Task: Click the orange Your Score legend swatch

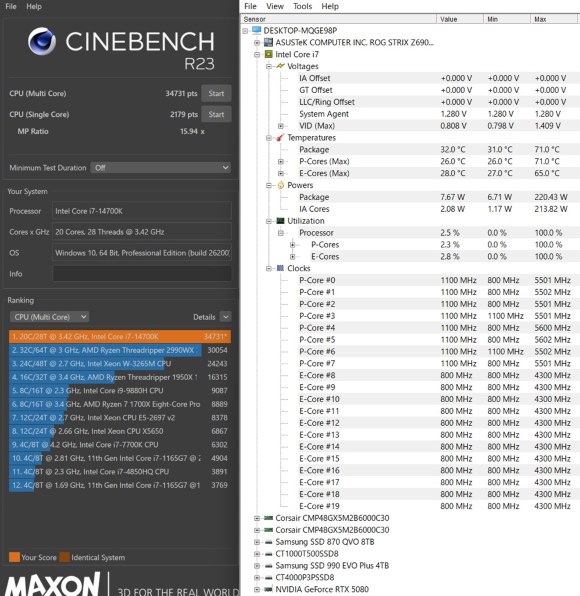Action: [x=14, y=557]
